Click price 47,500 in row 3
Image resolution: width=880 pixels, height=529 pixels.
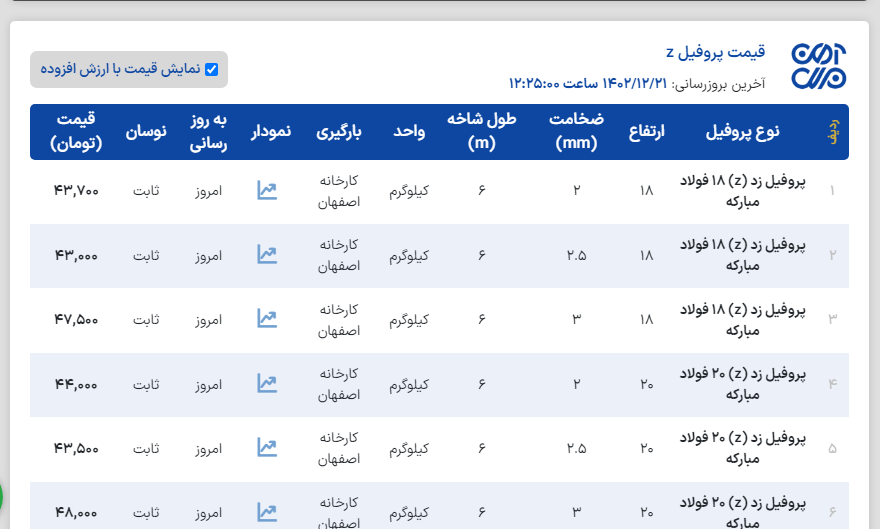[76, 319]
